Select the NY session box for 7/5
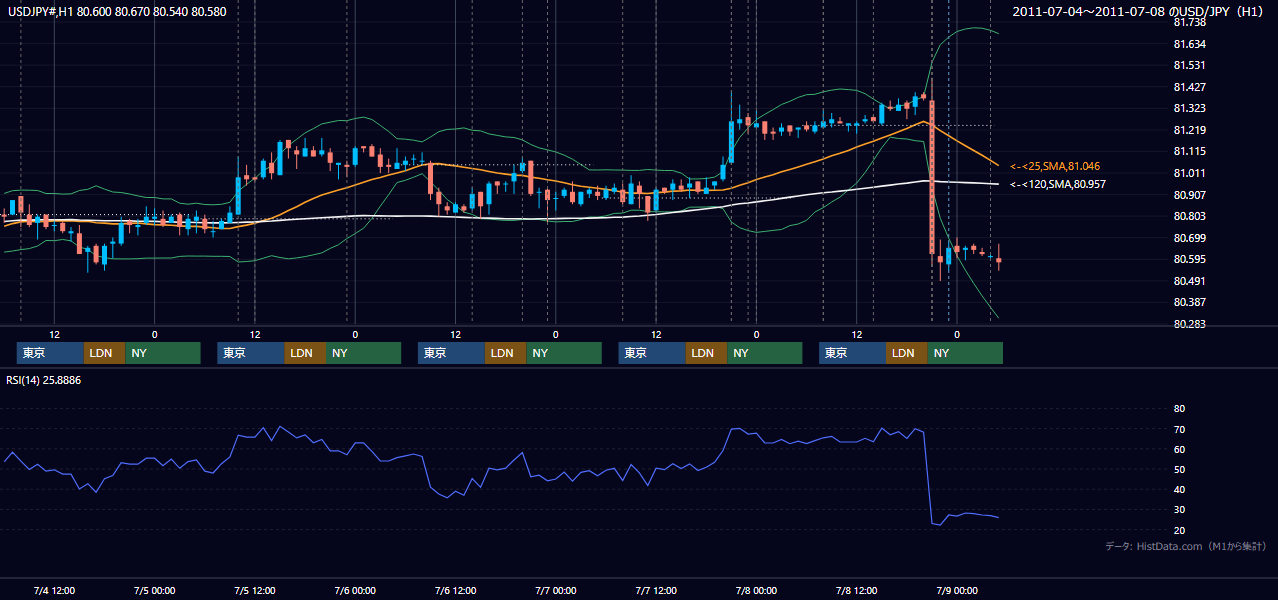This screenshot has height=600, width=1278. tap(364, 353)
